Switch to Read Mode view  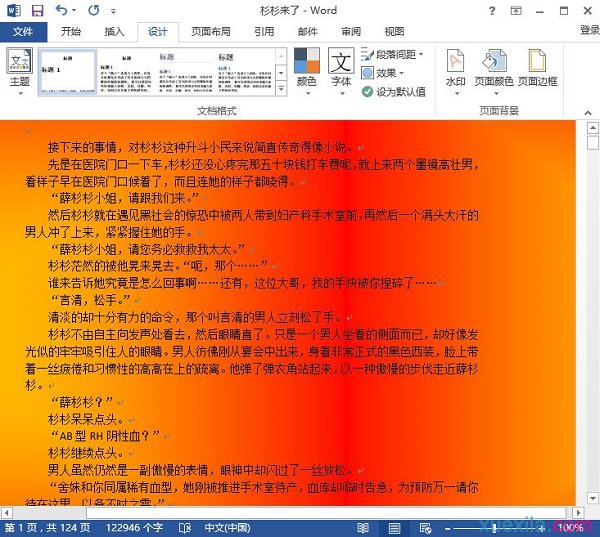(363, 528)
